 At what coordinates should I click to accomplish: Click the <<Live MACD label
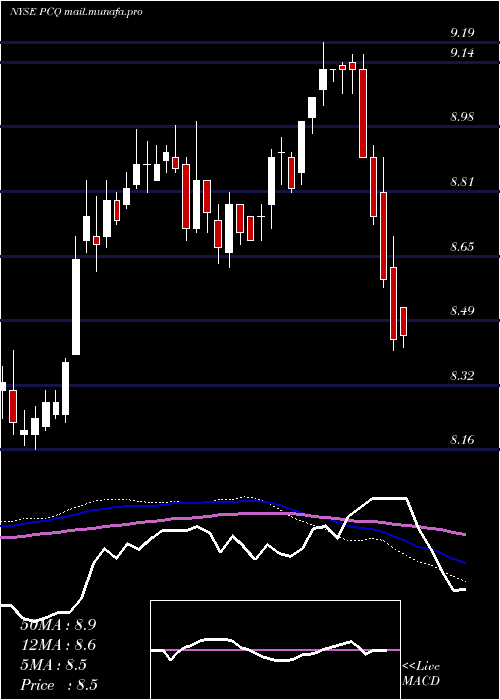(421, 674)
